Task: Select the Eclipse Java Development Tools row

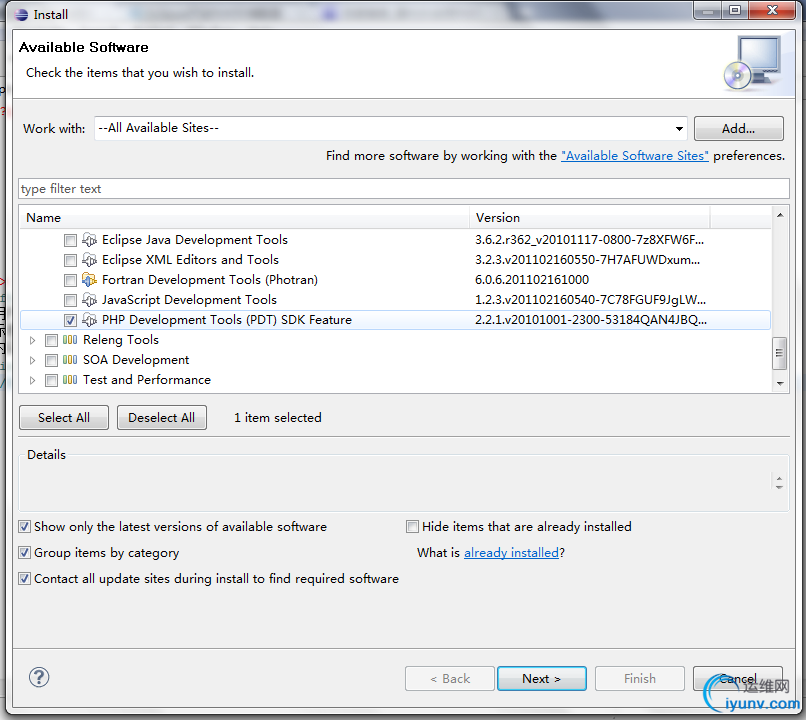Action: coord(395,240)
